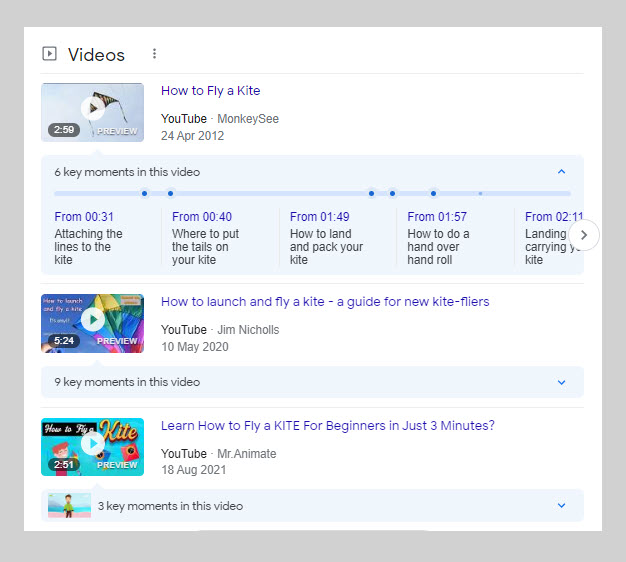Play the 2:51 Mr.Animate video thumbnail
Viewport: 626px width, 562px height.
pos(92,446)
